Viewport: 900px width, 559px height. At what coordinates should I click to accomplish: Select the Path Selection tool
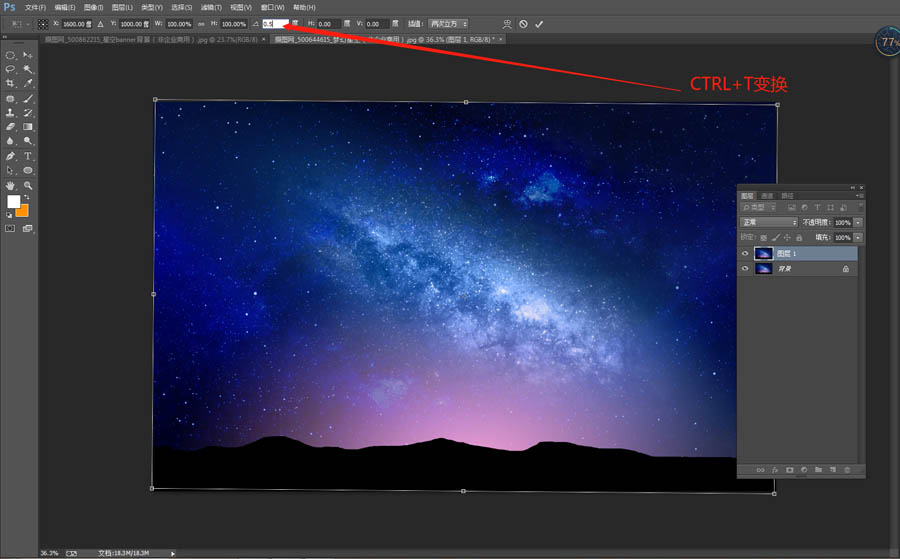10,170
